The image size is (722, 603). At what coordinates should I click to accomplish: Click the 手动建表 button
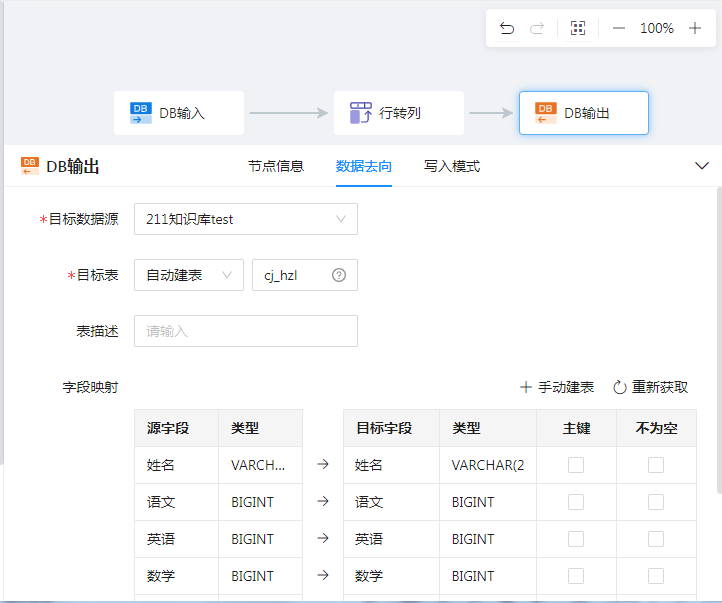557,387
